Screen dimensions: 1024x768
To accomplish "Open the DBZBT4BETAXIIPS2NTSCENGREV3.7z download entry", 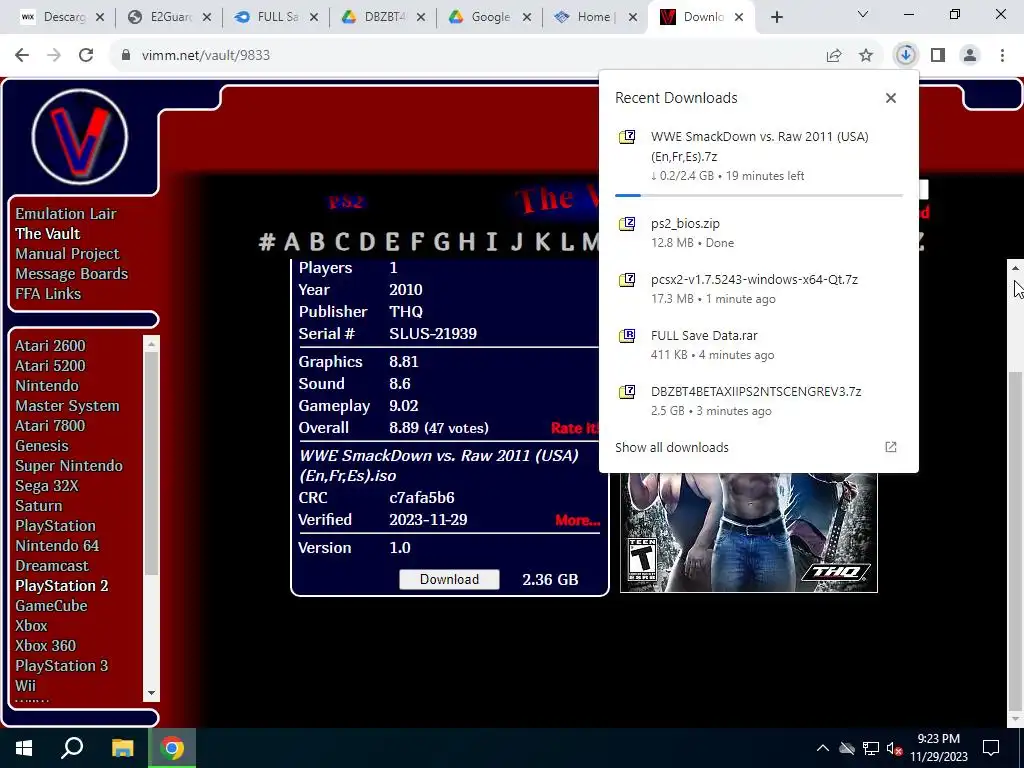I will tap(759, 401).
